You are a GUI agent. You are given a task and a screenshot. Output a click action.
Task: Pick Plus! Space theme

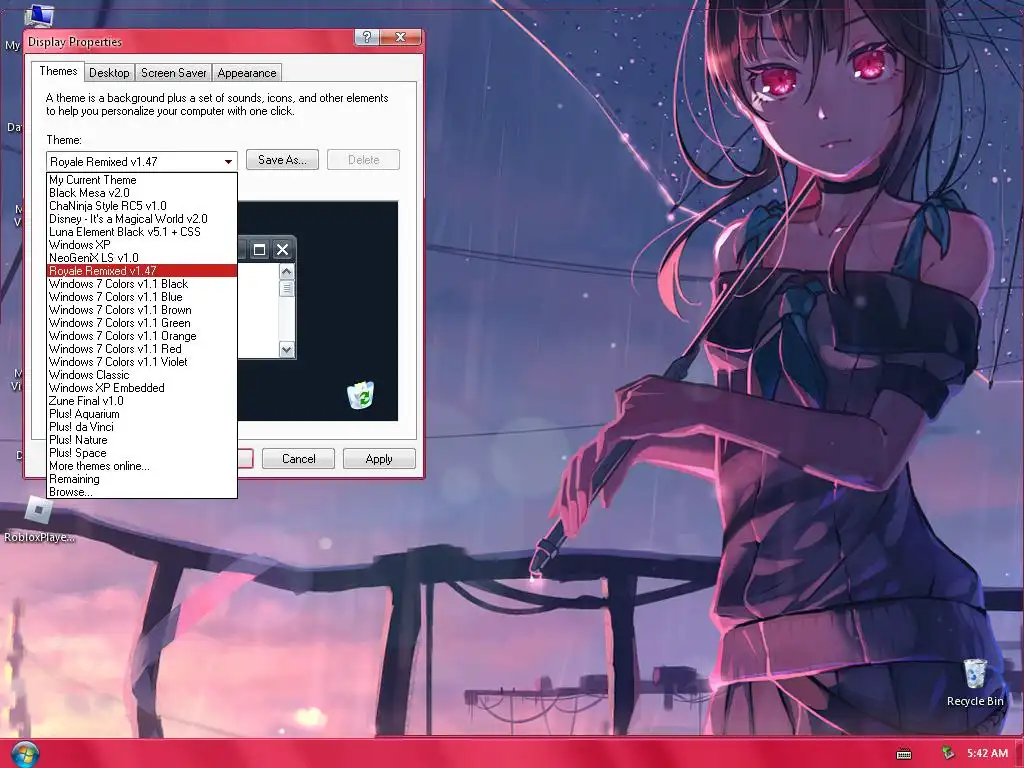coord(142,453)
